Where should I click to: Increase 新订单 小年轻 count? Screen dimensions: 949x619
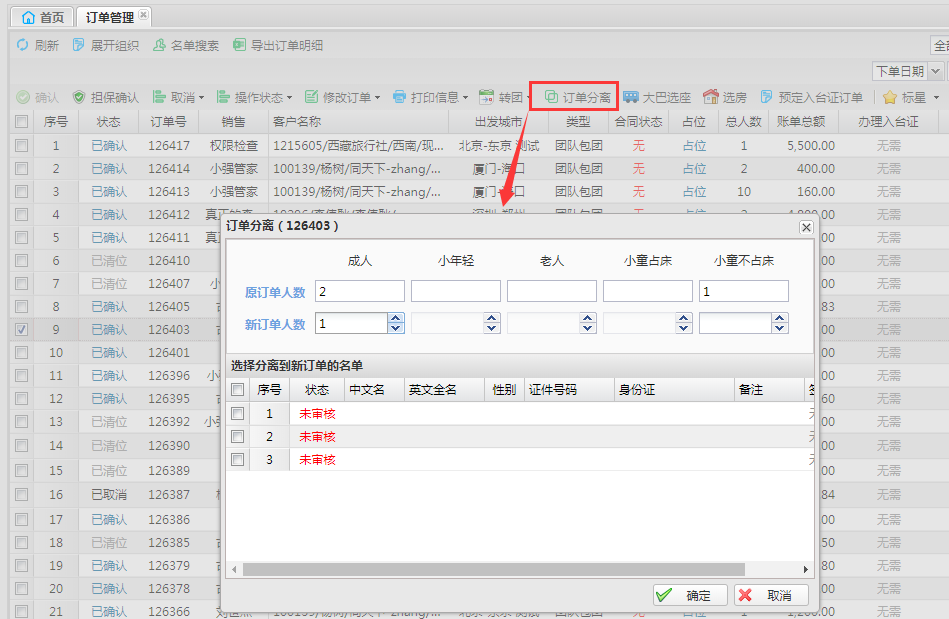[492, 318]
